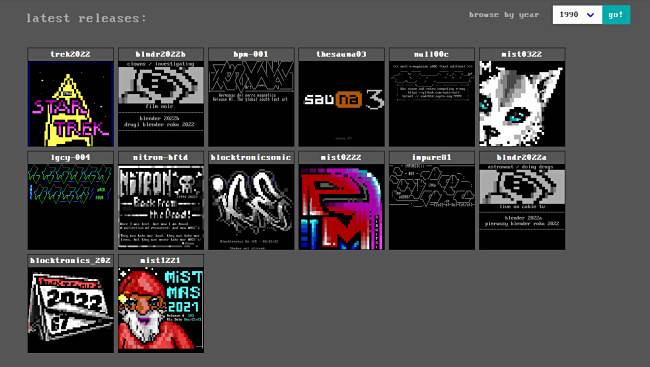Open the blocktronics 2022 calendar thumbnail
This screenshot has height=367, width=650.
coord(70,310)
